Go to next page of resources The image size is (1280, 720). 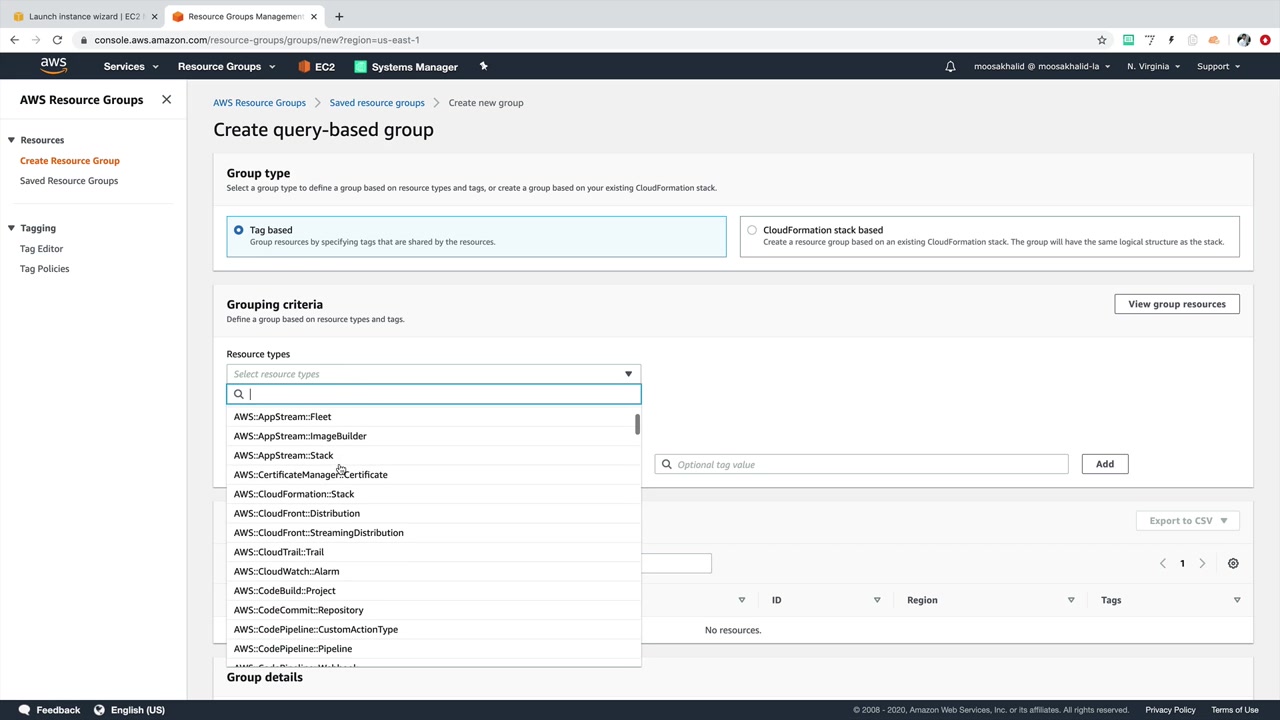tap(1202, 563)
